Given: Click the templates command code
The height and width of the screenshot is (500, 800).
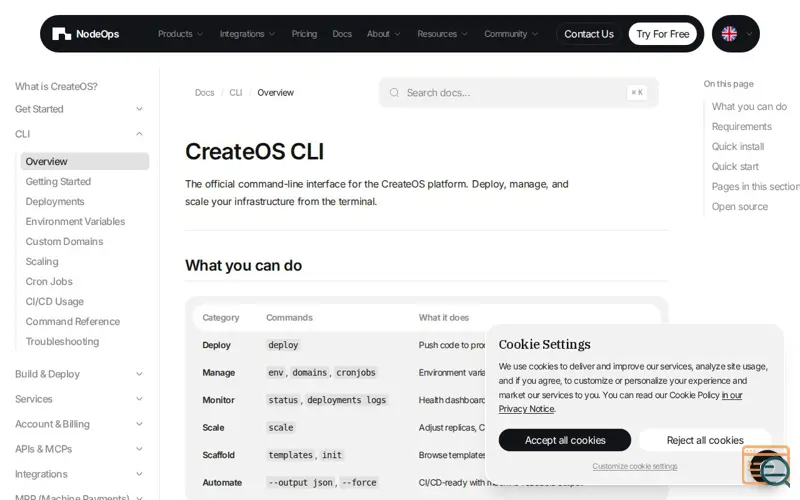Looking at the screenshot, I should [x=290, y=455].
